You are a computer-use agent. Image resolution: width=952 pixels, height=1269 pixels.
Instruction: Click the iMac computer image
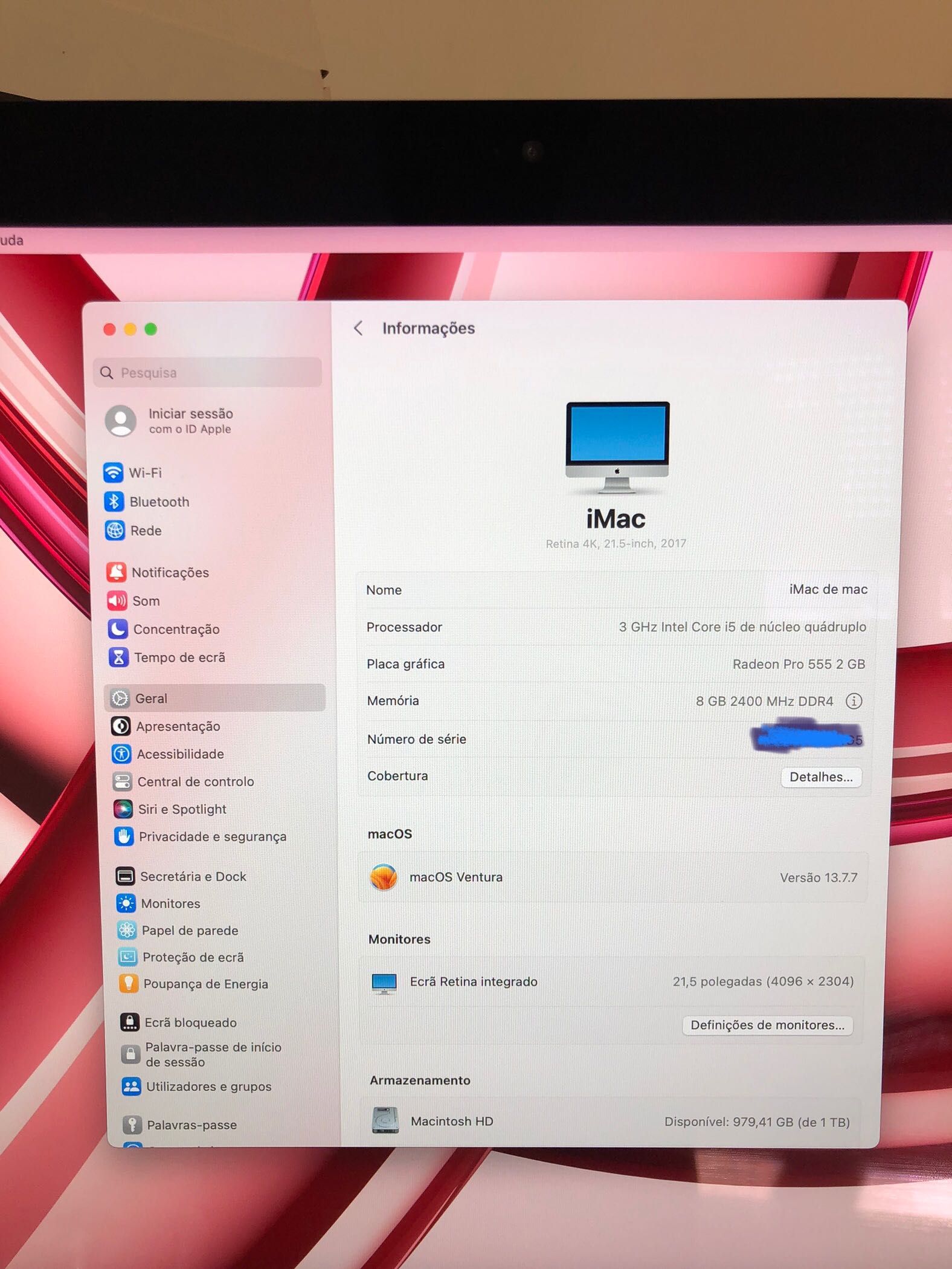pos(617,448)
